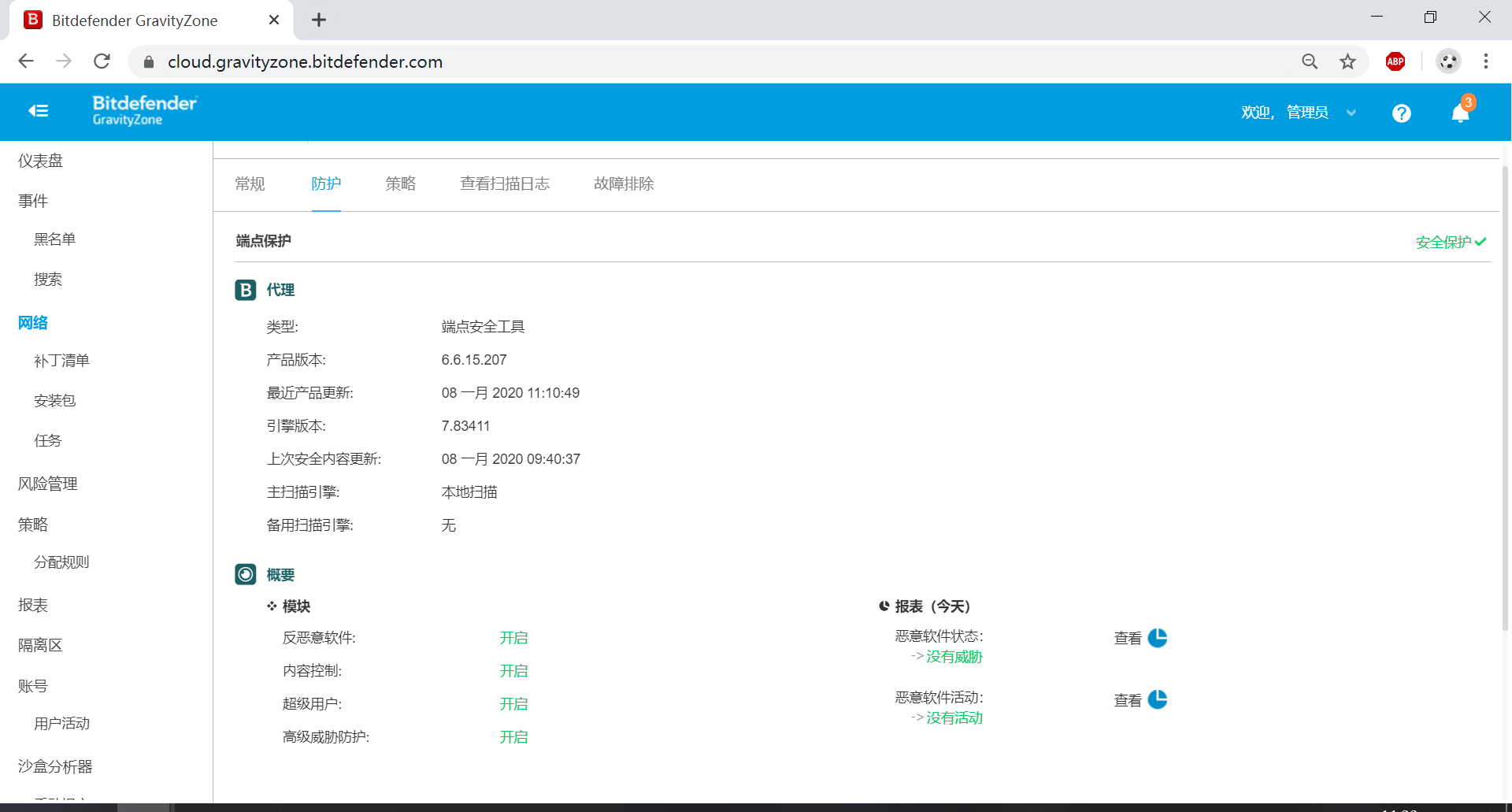The height and width of the screenshot is (812, 1512).
Task: Click 查看 next to 恶意软件状态
Action: [1128, 639]
